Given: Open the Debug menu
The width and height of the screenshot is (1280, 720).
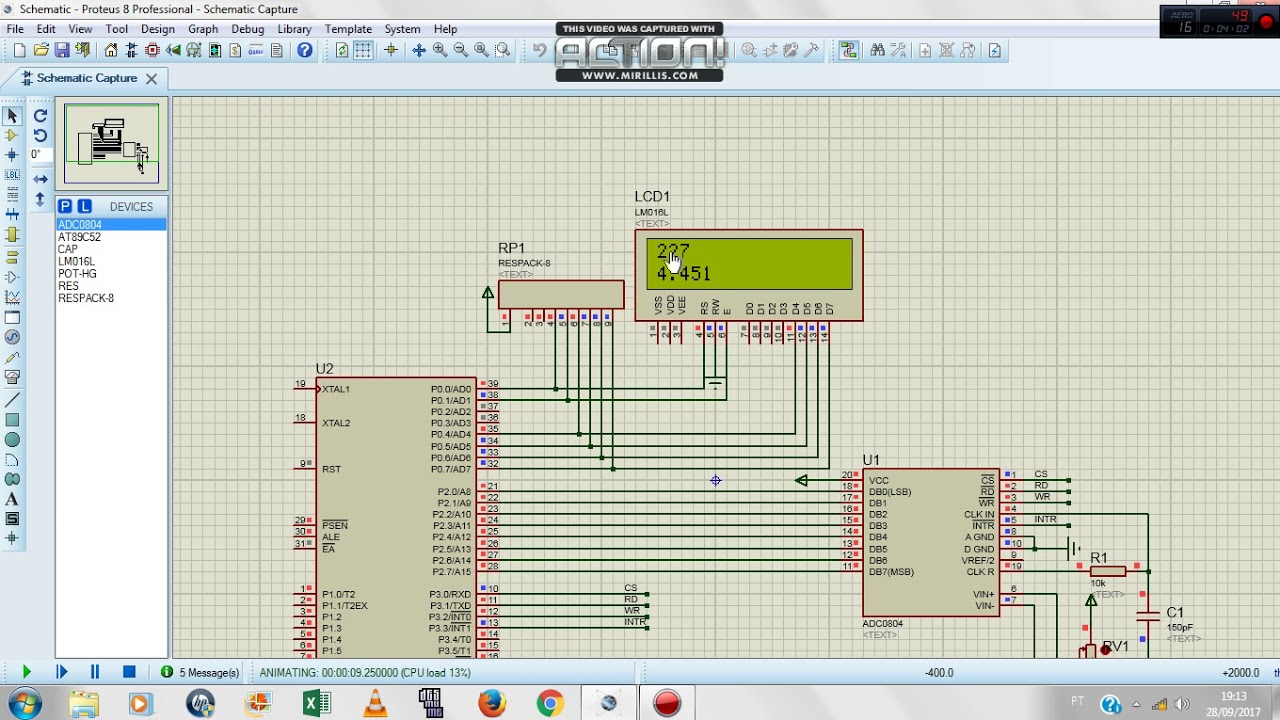Looking at the screenshot, I should click(x=248, y=29).
